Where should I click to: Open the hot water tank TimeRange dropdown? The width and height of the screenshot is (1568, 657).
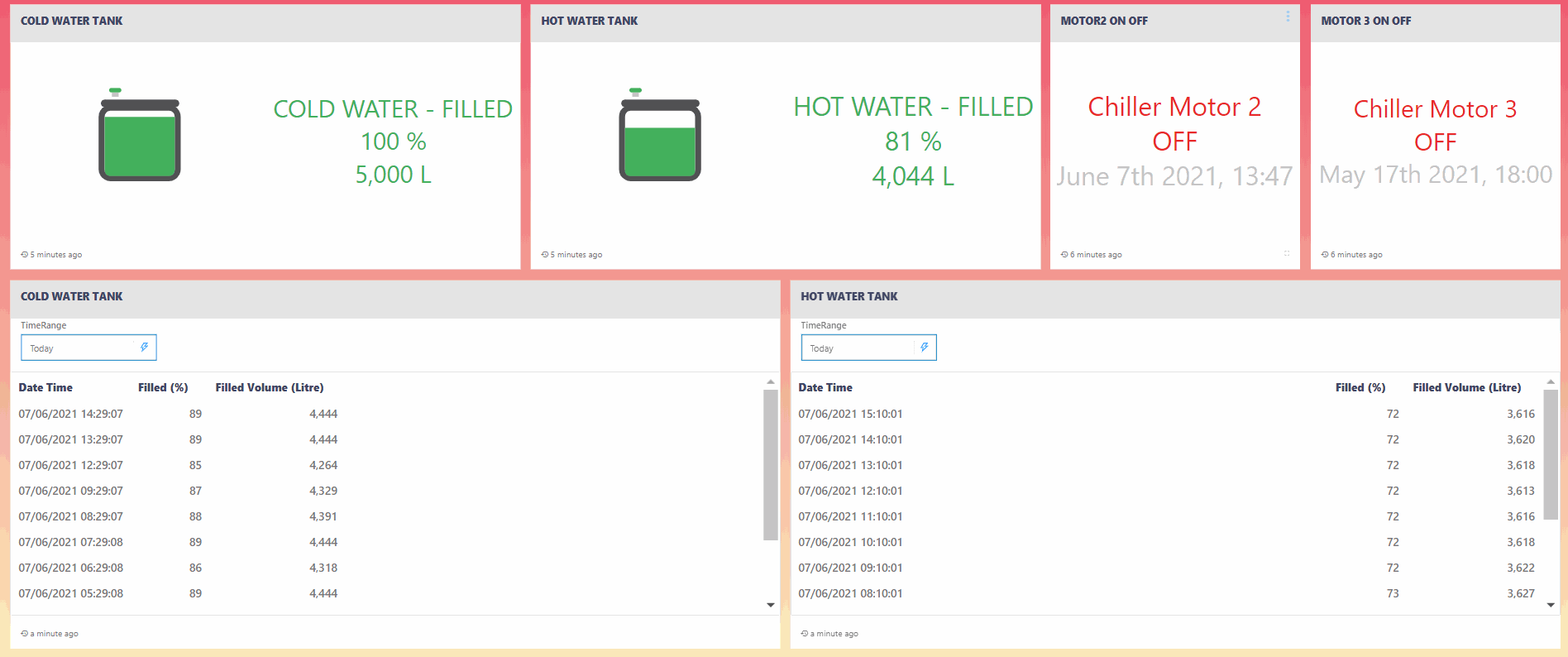point(860,348)
